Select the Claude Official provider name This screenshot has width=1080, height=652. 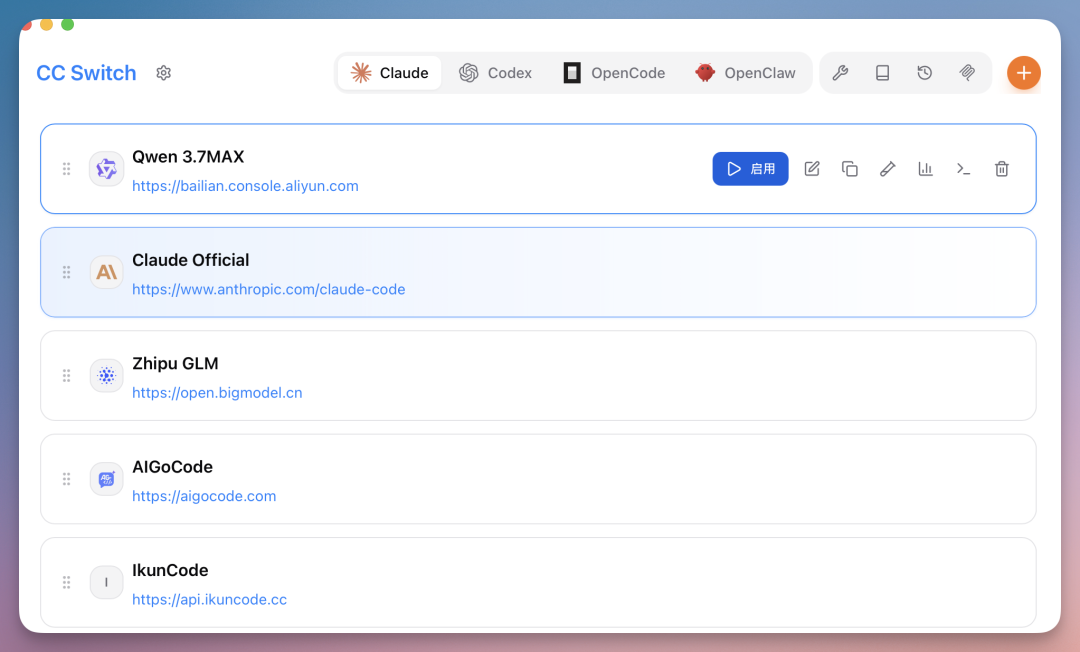point(191,260)
